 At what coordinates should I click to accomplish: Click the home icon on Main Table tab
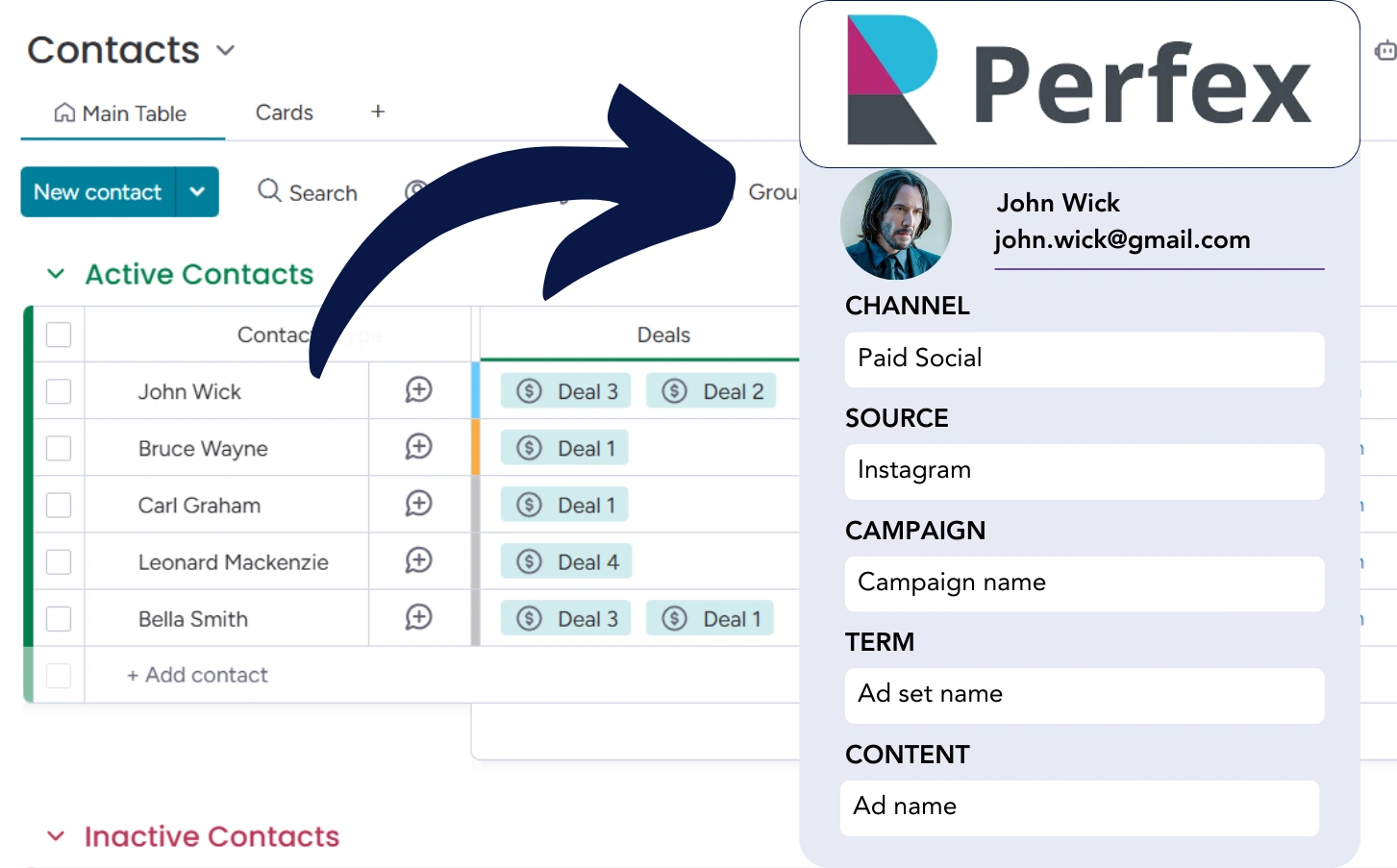click(64, 112)
